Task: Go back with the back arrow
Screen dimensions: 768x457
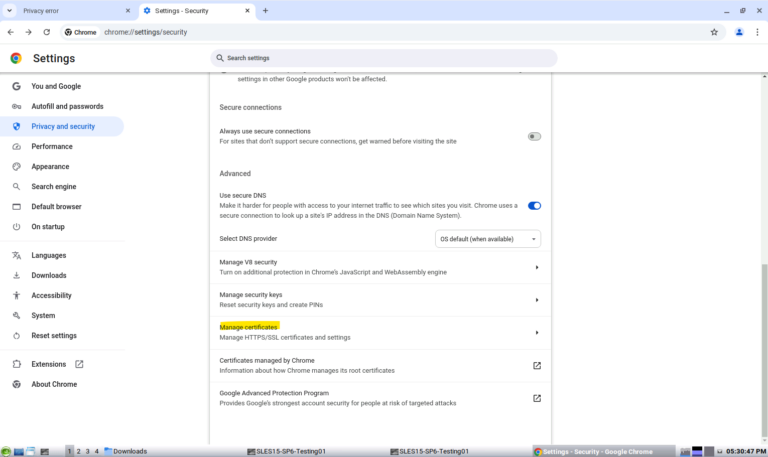Action: click(11, 32)
